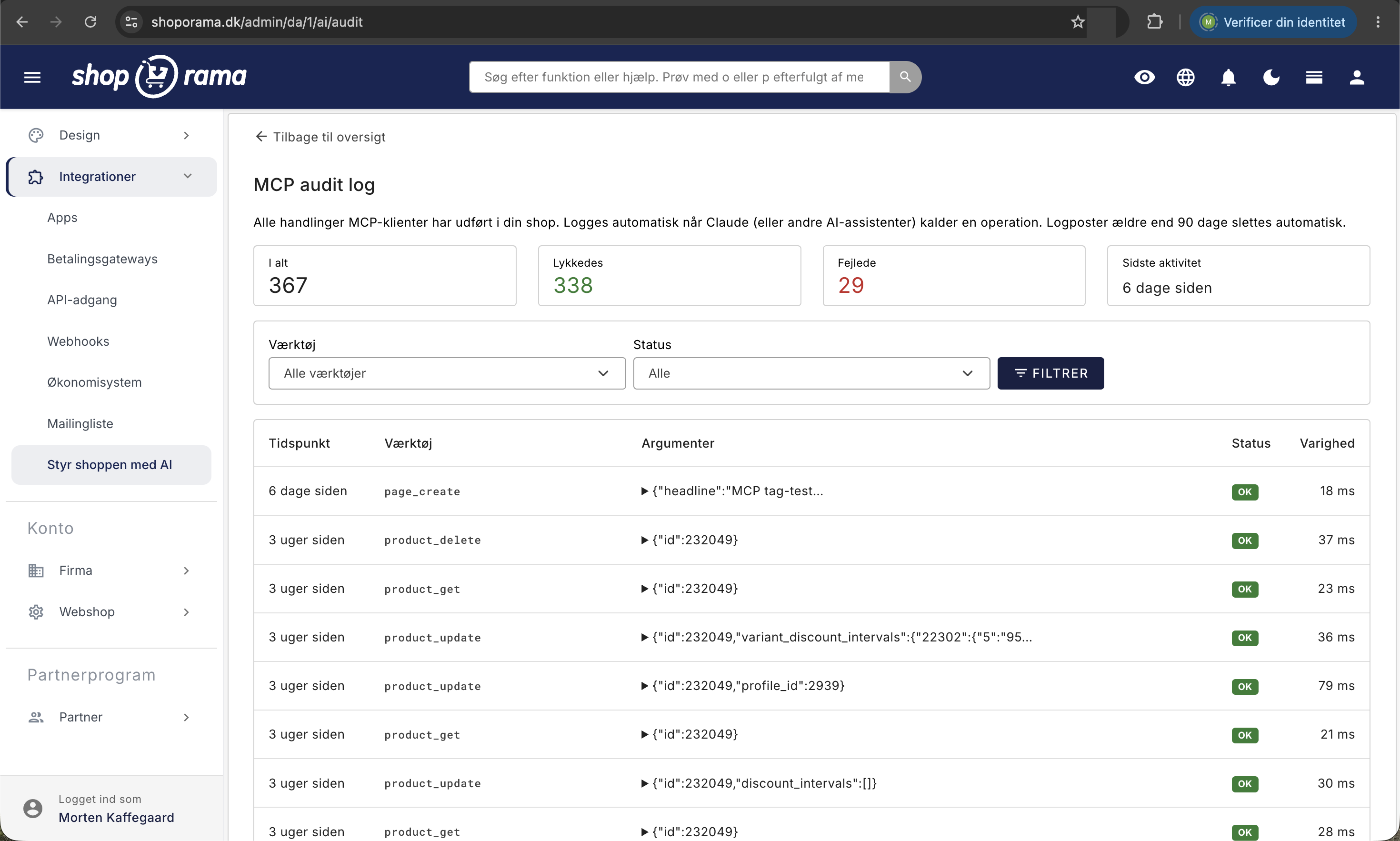Viewport: 1400px width, 841px height.
Task: Open the notifications bell
Action: (1228, 77)
